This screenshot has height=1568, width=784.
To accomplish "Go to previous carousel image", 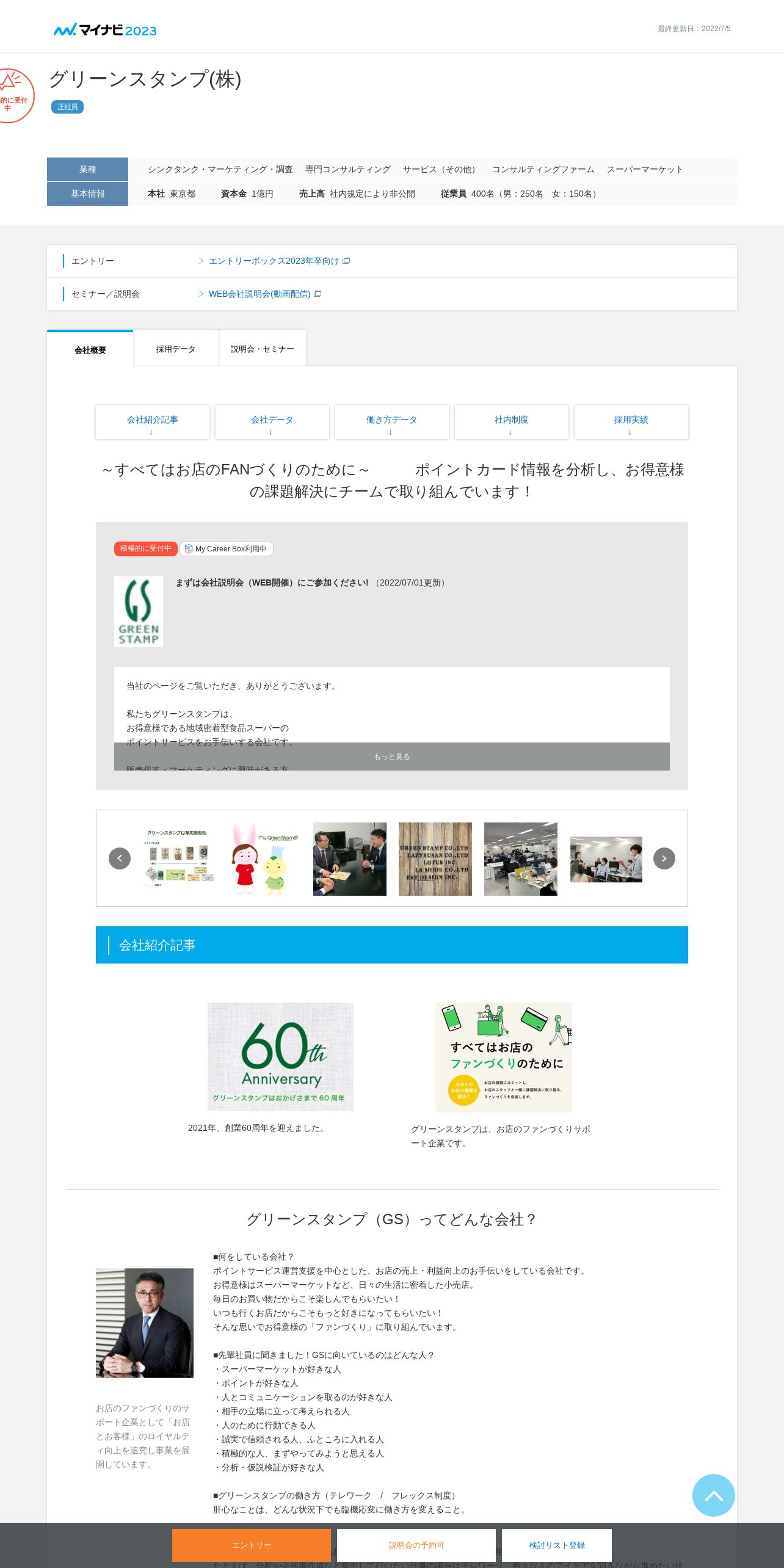I will coord(120,858).
